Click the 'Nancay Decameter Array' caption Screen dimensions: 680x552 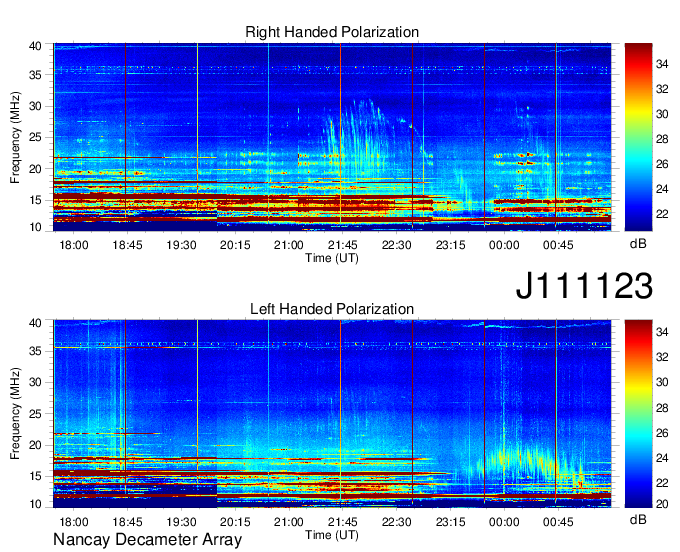point(147,540)
